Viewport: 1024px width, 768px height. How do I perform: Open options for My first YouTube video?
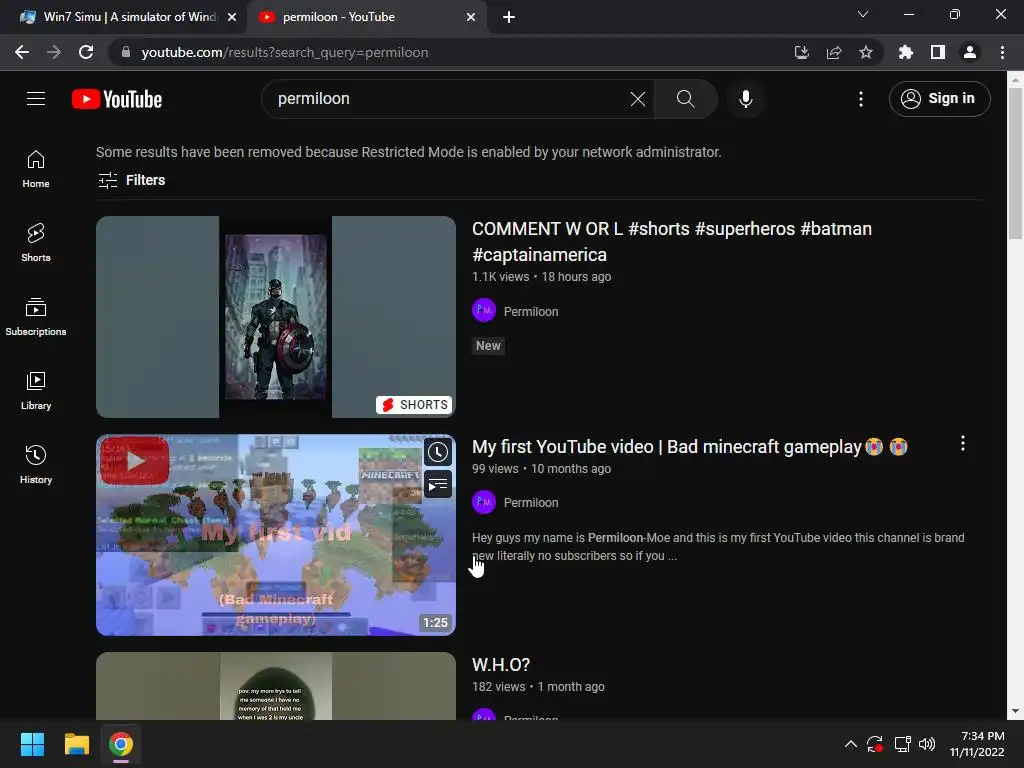click(963, 444)
